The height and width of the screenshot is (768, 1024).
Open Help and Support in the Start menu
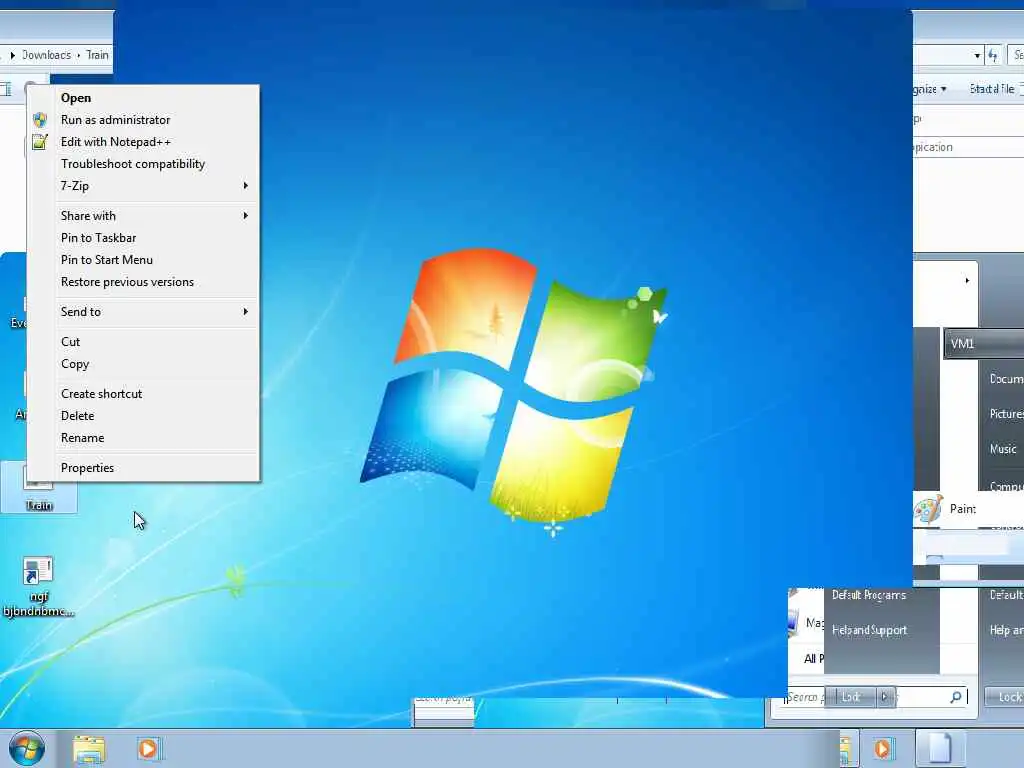pos(869,630)
